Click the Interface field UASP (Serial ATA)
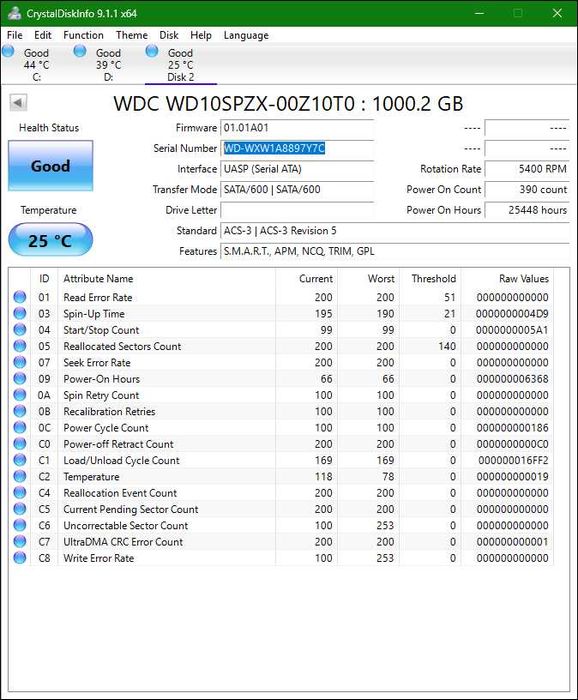This screenshot has height=700, width=578. (x=297, y=169)
